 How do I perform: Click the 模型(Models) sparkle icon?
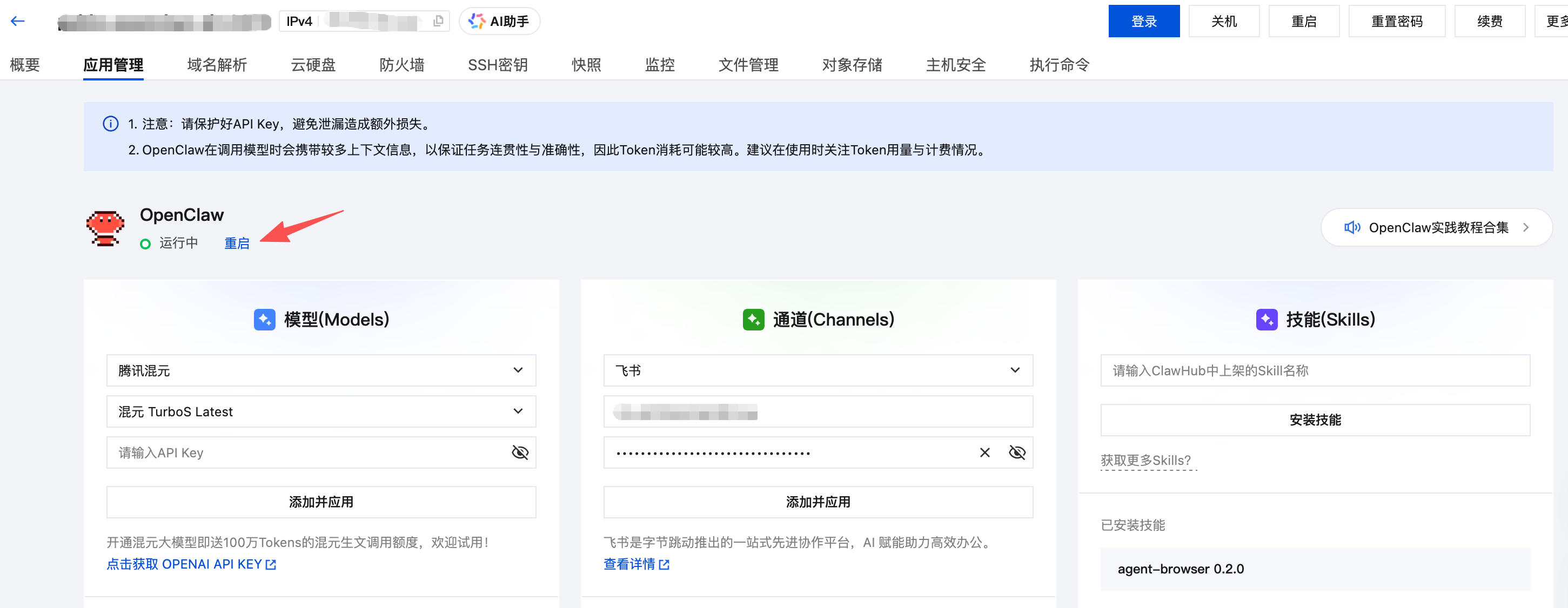pyautogui.click(x=264, y=319)
